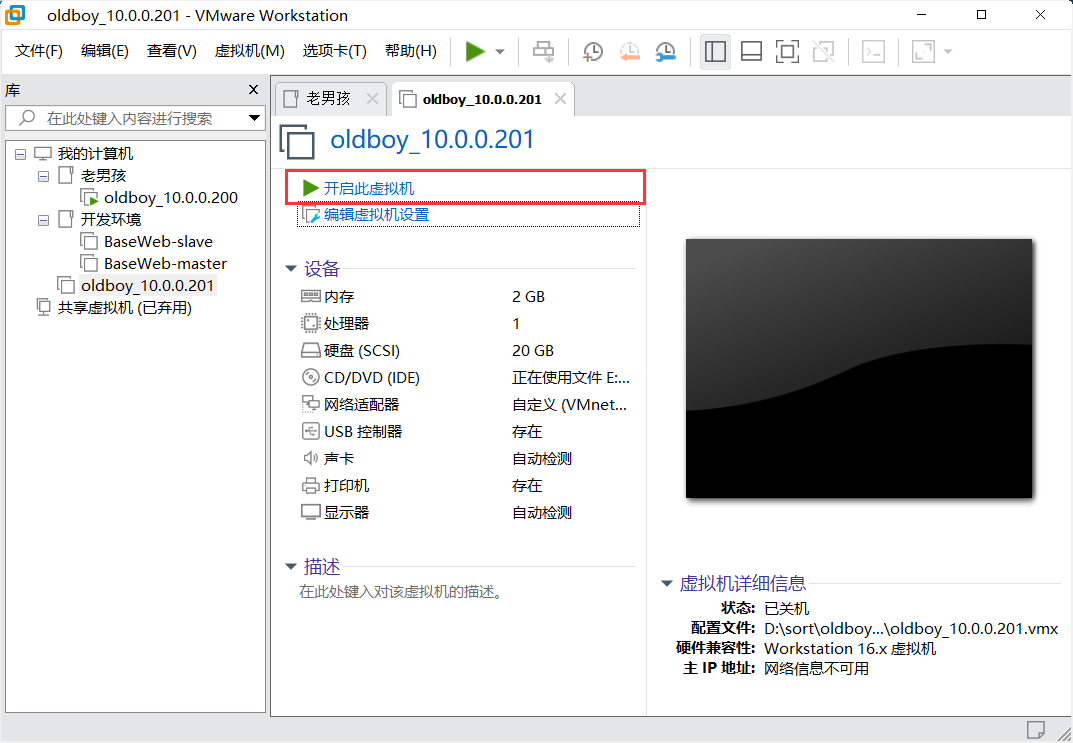The width and height of the screenshot is (1073, 743).
Task: Click the stretch guest display icon
Action: [x=923, y=51]
